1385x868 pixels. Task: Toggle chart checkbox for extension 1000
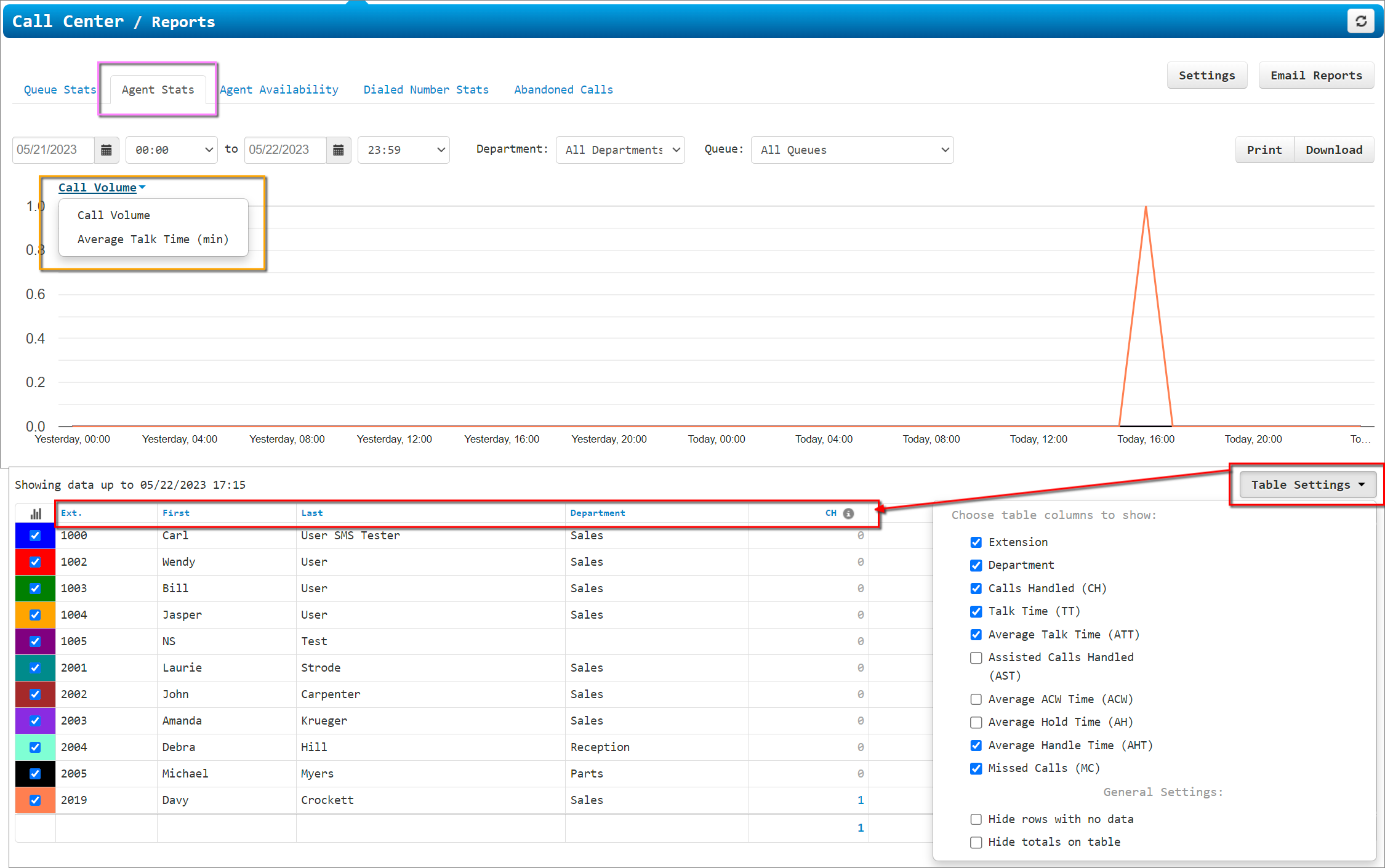point(35,536)
